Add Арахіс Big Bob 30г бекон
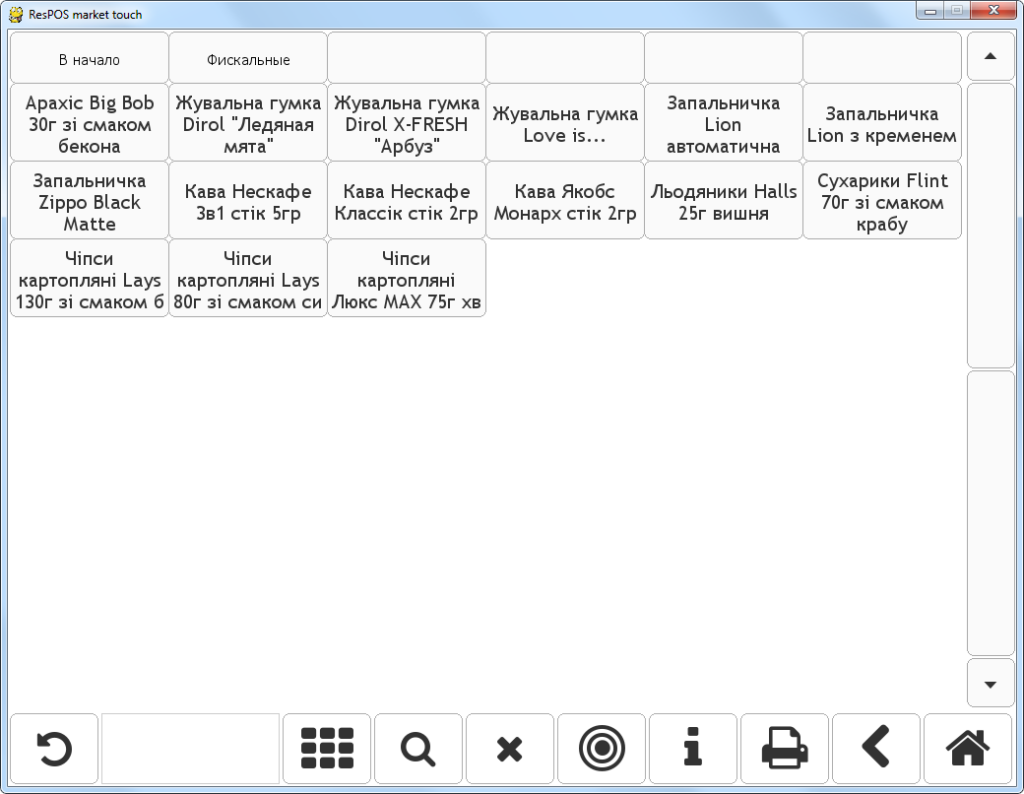Screen dimensions: 1024x794 click(x=89, y=123)
